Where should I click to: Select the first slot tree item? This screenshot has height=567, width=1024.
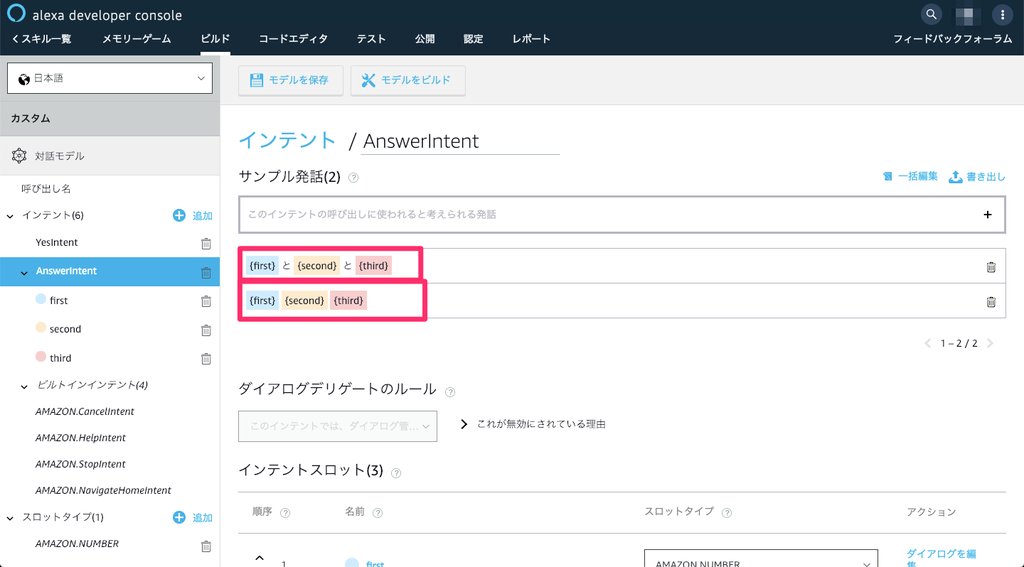[x=59, y=300]
